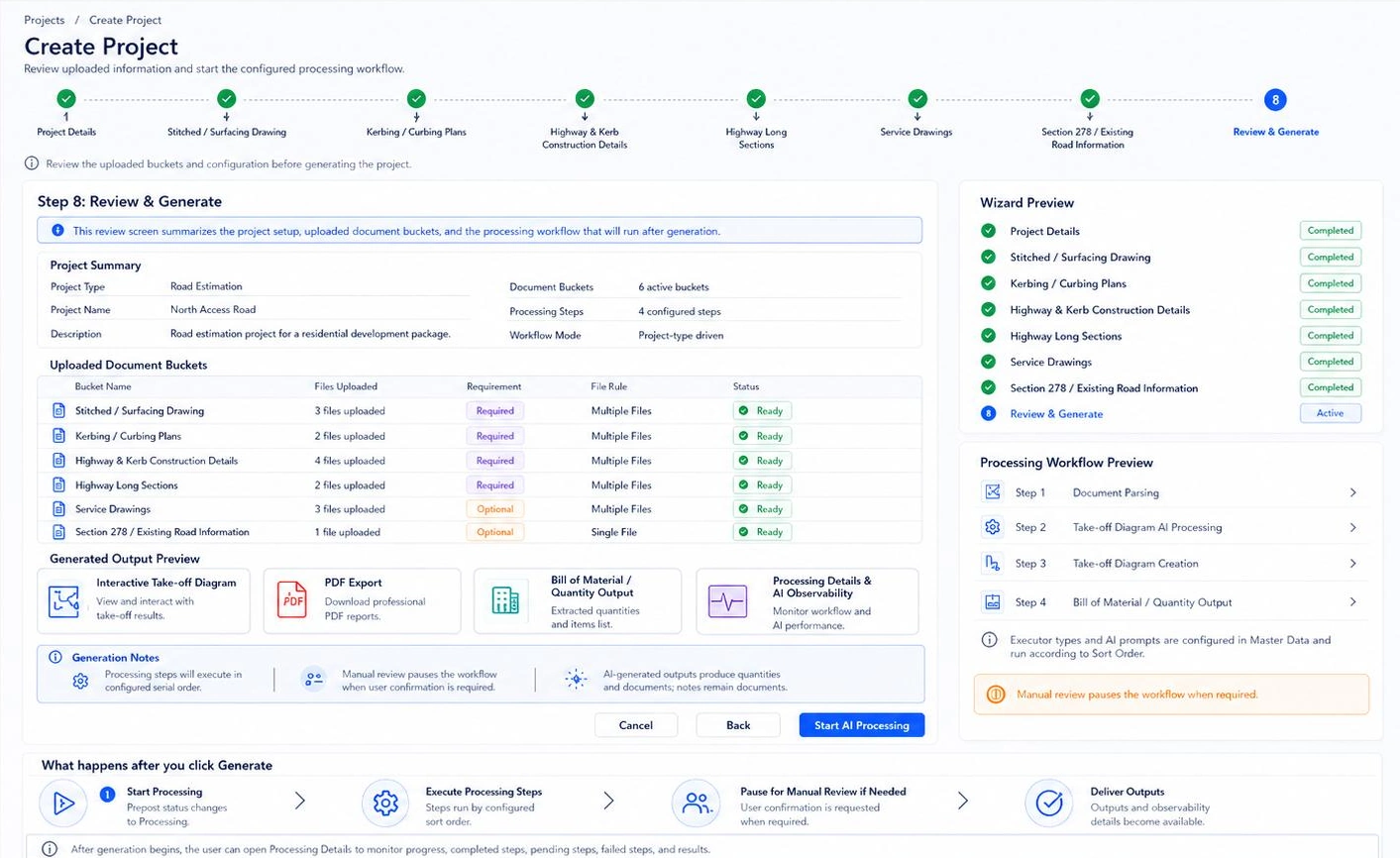Click the Execute Processing Steps gear icon

point(385,804)
